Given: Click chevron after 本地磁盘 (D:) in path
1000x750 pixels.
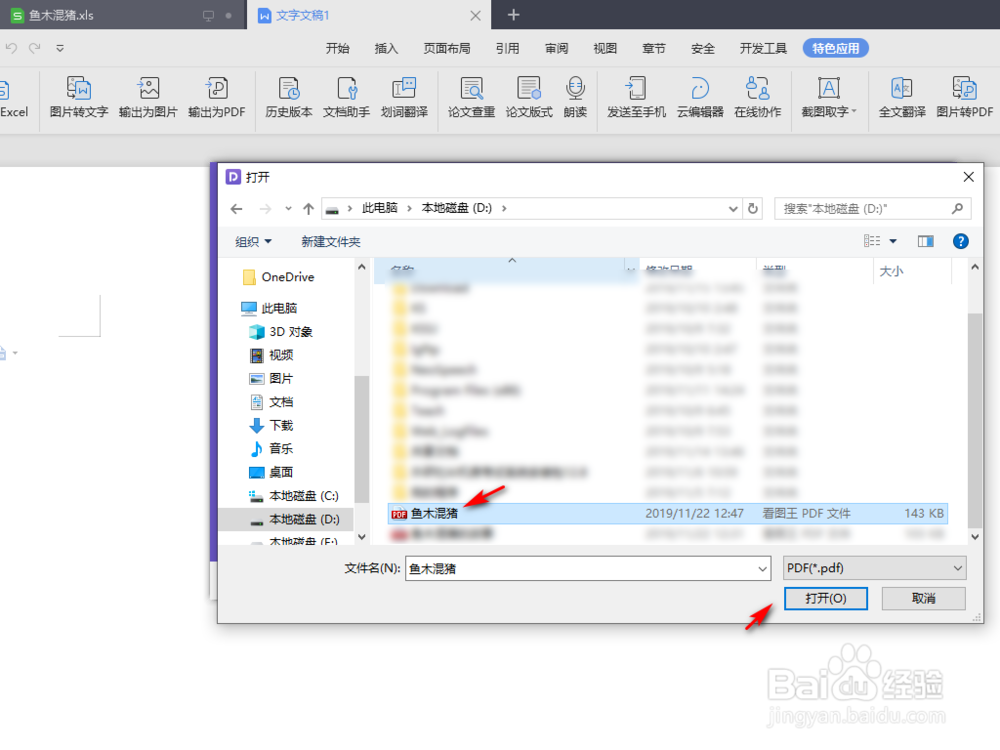Looking at the screenshot, I should click(504, 209).
